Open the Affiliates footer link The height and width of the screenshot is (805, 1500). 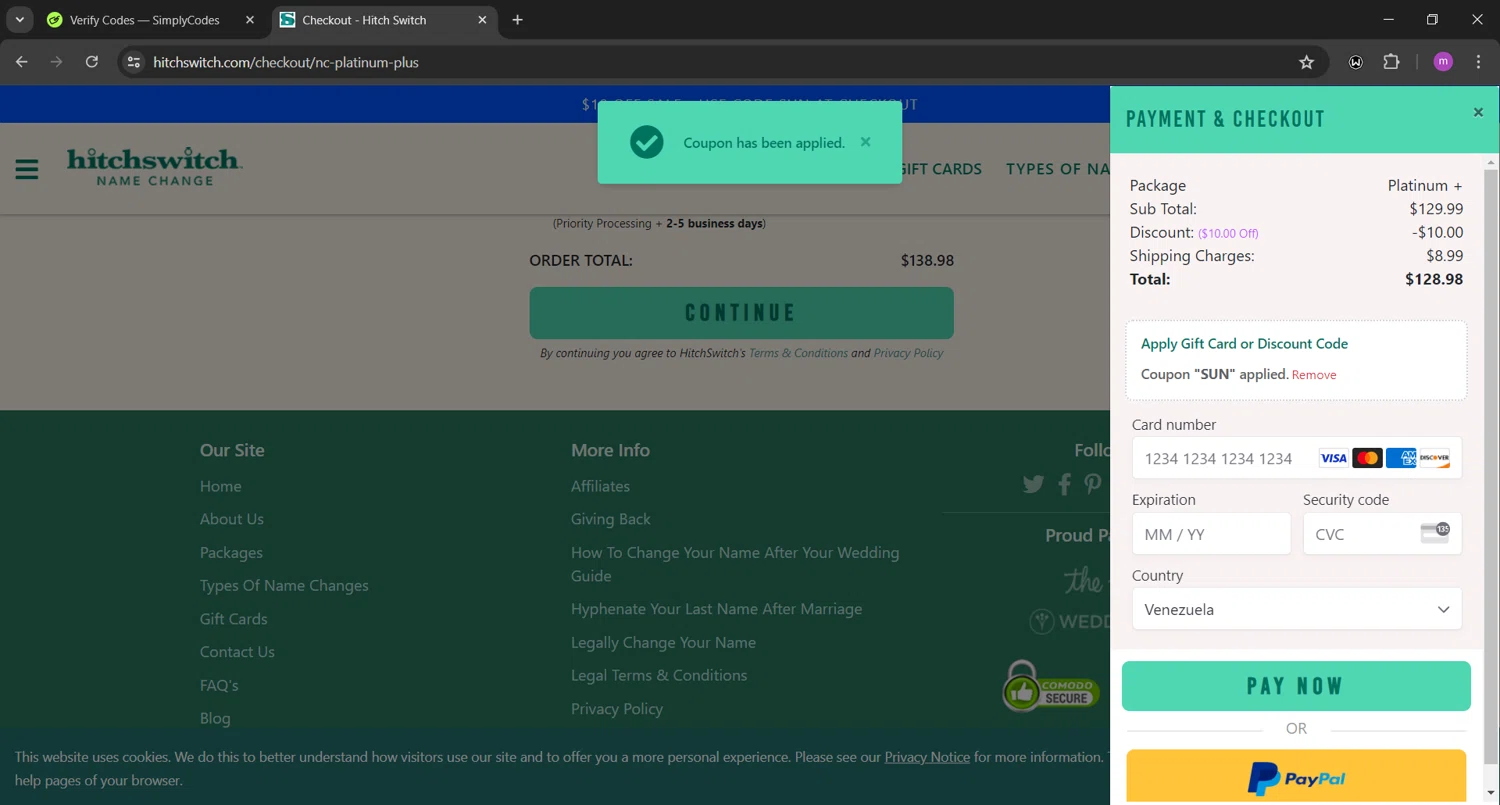click(x=600, y=486)
